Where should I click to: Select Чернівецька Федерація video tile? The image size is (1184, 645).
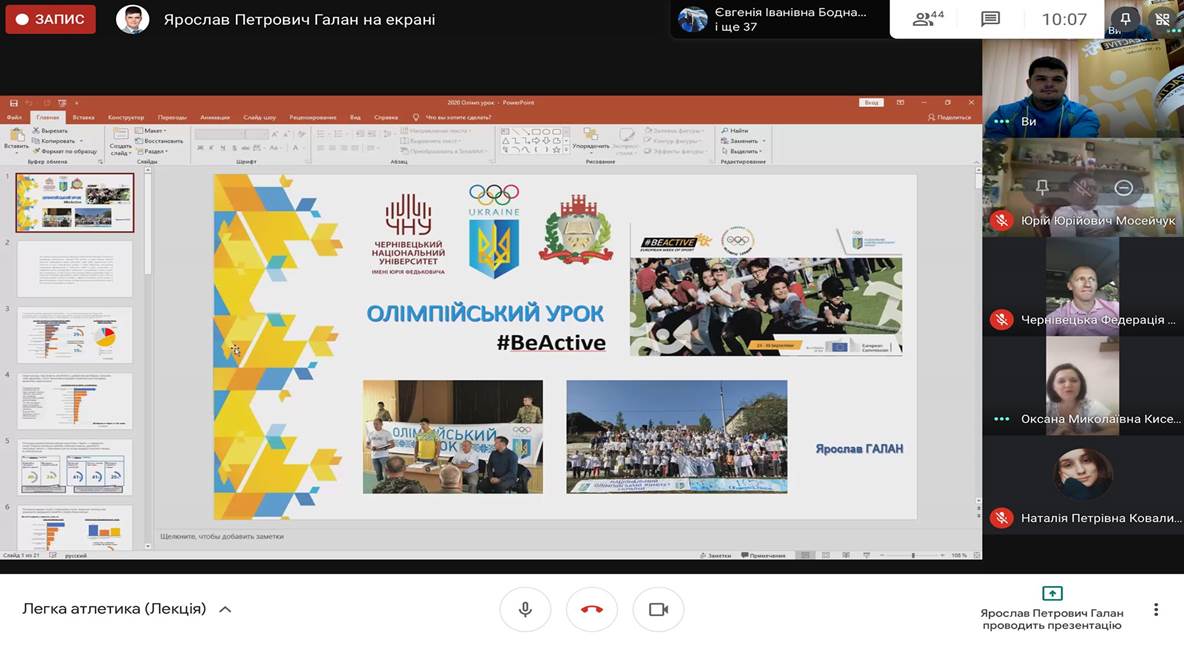[x=1083, y=287]
